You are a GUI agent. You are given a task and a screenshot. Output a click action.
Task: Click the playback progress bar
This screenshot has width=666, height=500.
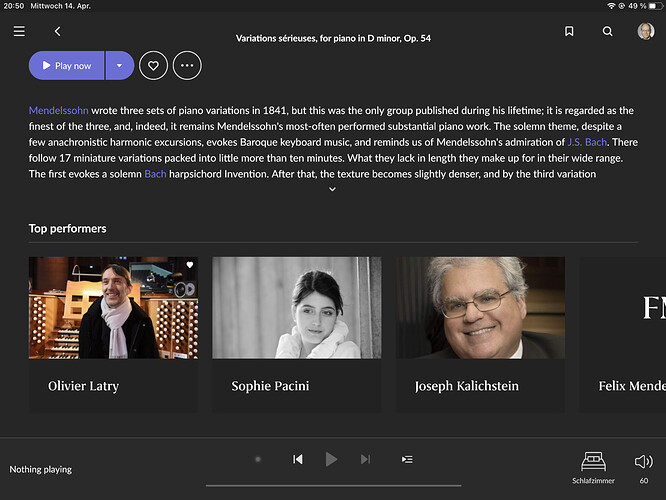click(x=333, y=486)
